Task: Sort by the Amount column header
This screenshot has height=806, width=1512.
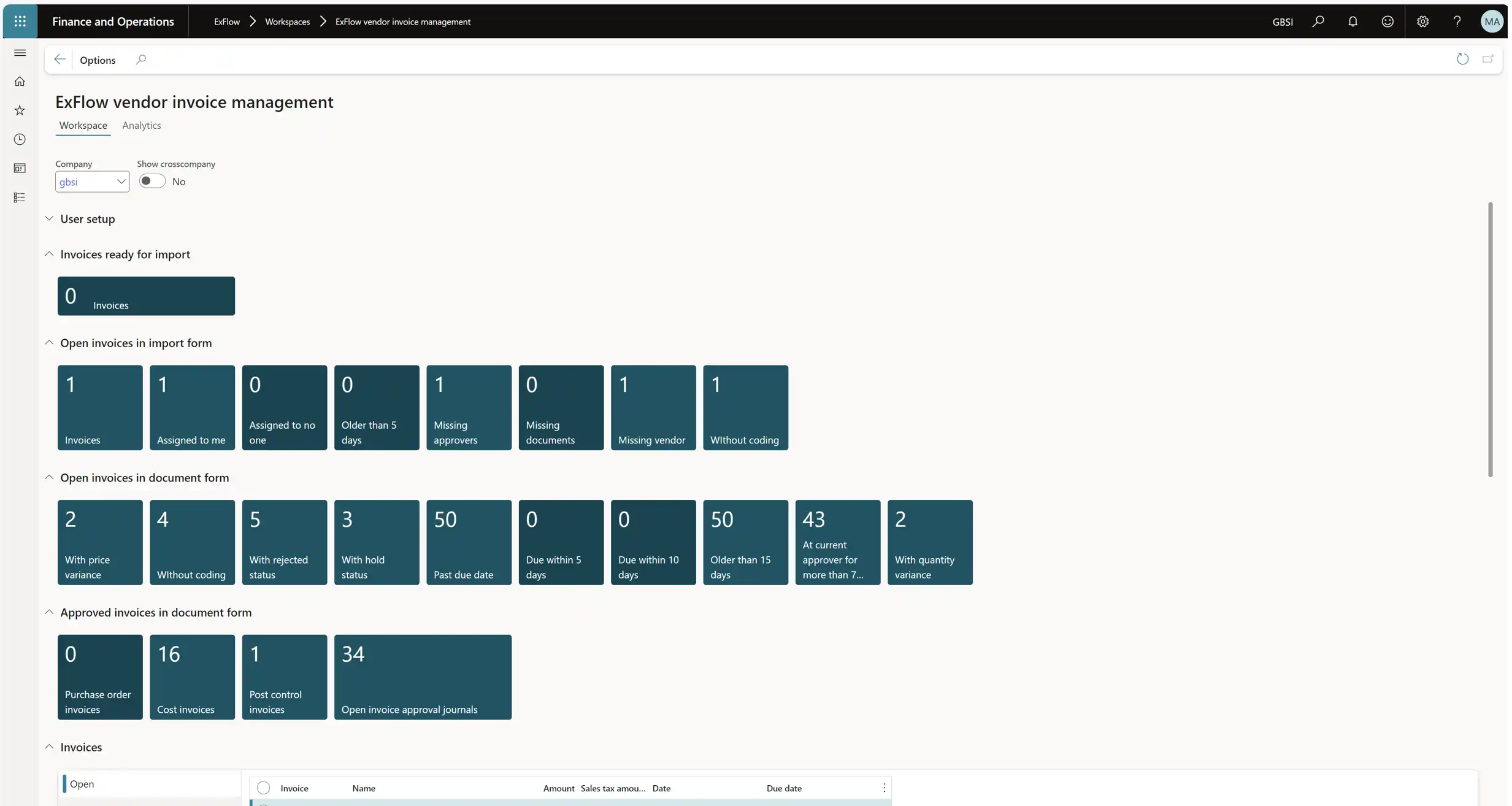Action: click(x=558, y=788)
